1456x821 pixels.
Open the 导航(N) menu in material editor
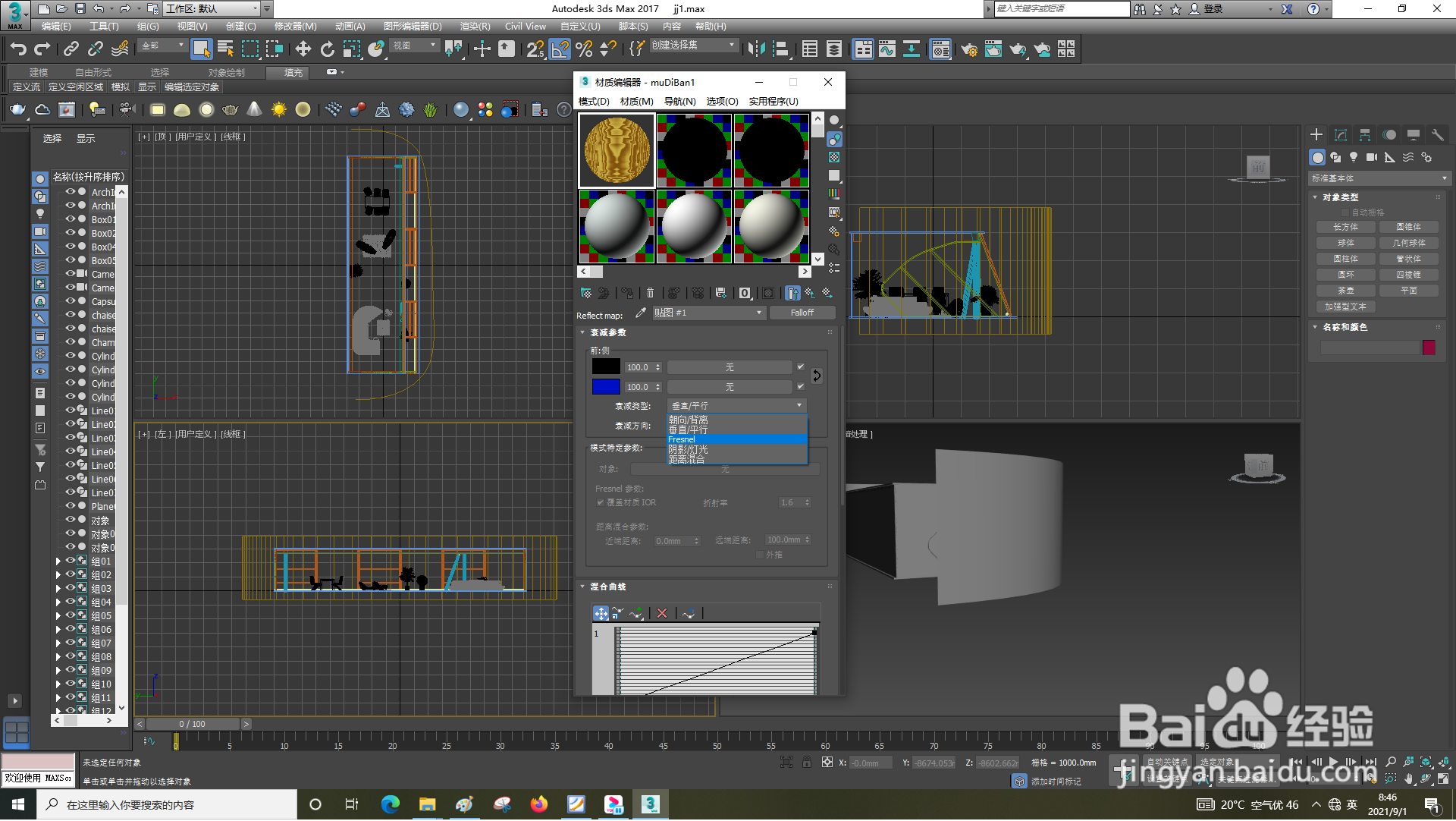[x=679, y=101]
